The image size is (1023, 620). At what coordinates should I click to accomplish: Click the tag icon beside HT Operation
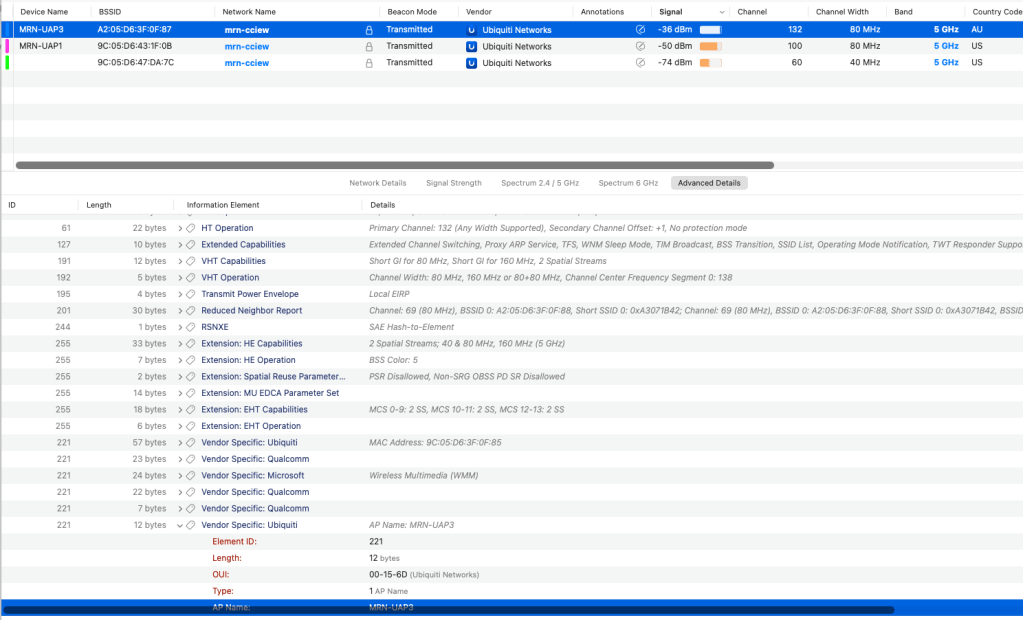point(190,228)
